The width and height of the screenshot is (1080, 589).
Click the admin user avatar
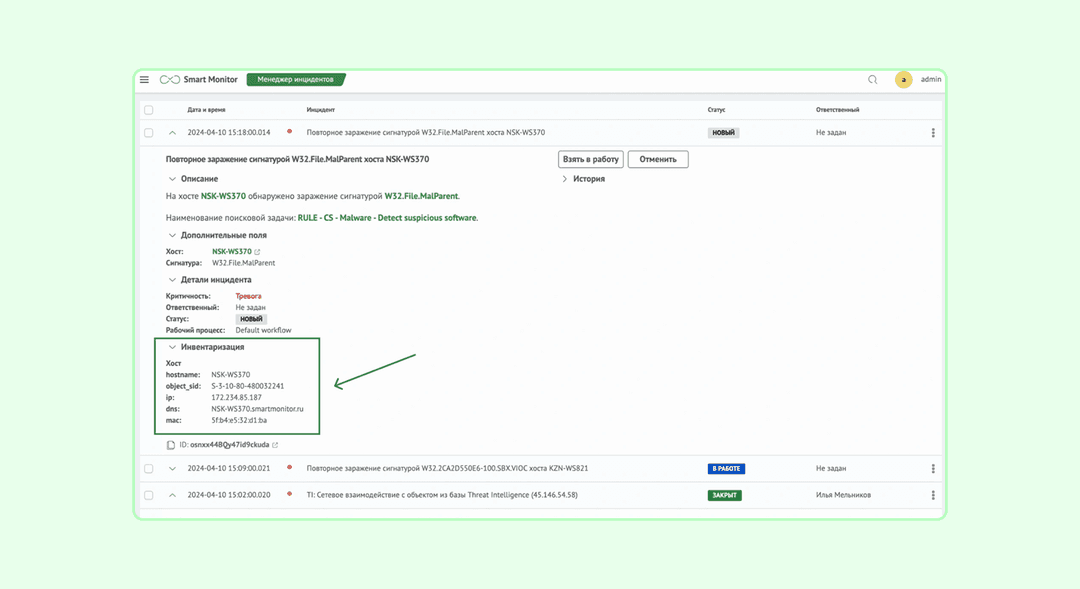(x=904, y=80)
